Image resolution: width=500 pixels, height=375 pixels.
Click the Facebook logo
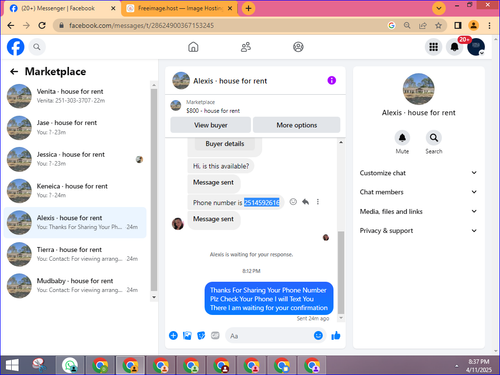(x=16, y=47)
